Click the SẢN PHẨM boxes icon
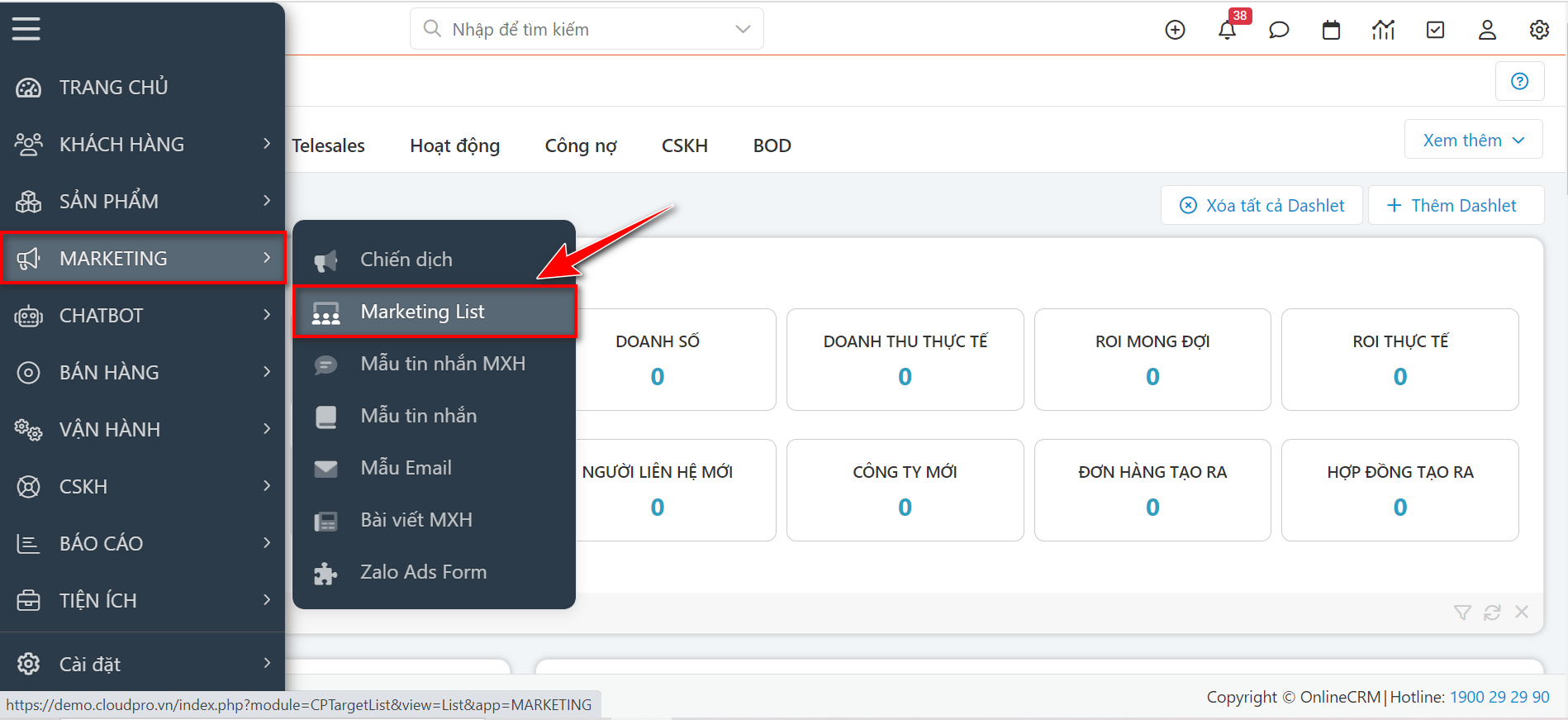1568x720 pixels. (x=28, y=202)
